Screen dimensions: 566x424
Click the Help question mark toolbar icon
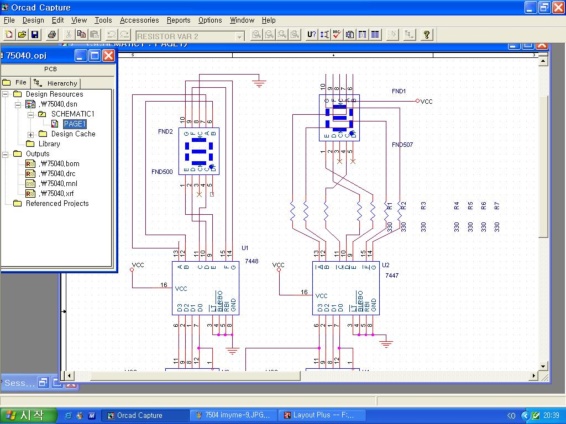coord(426,35)
